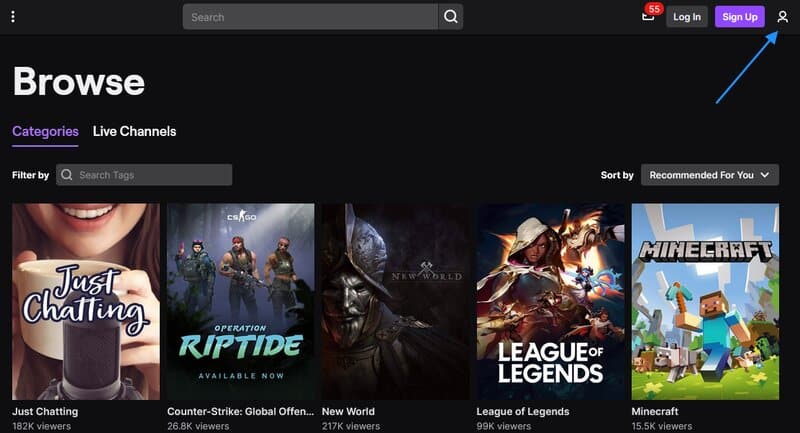Click the Counter-Strike: Global Offen... title link

click(x=240, y=412)
